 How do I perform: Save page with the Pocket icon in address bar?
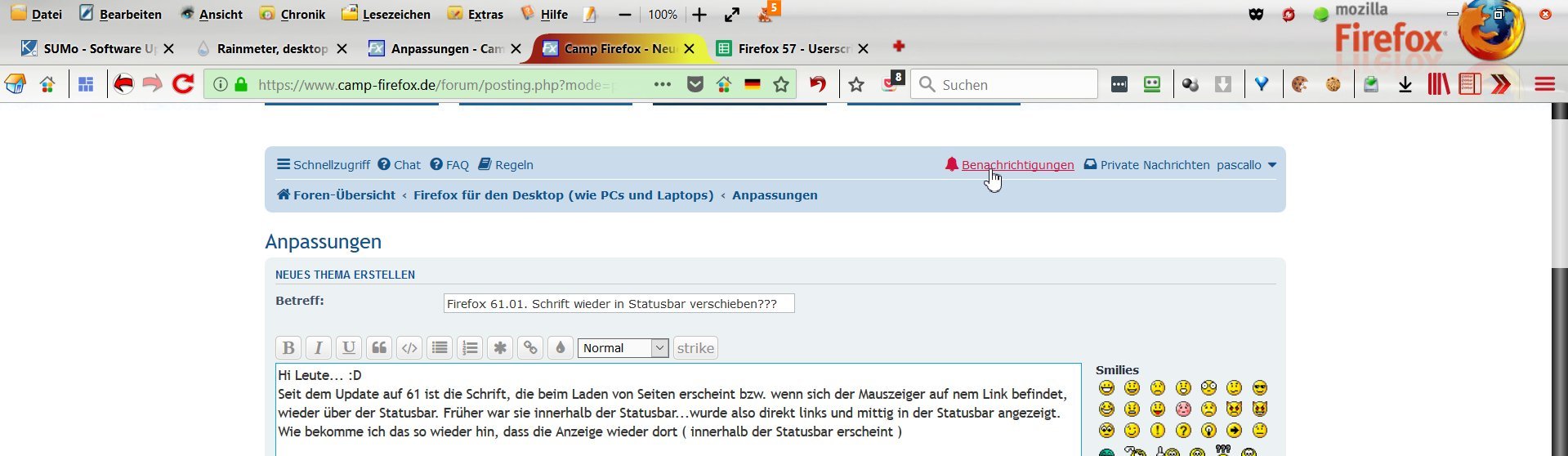[x=695, y=84]
